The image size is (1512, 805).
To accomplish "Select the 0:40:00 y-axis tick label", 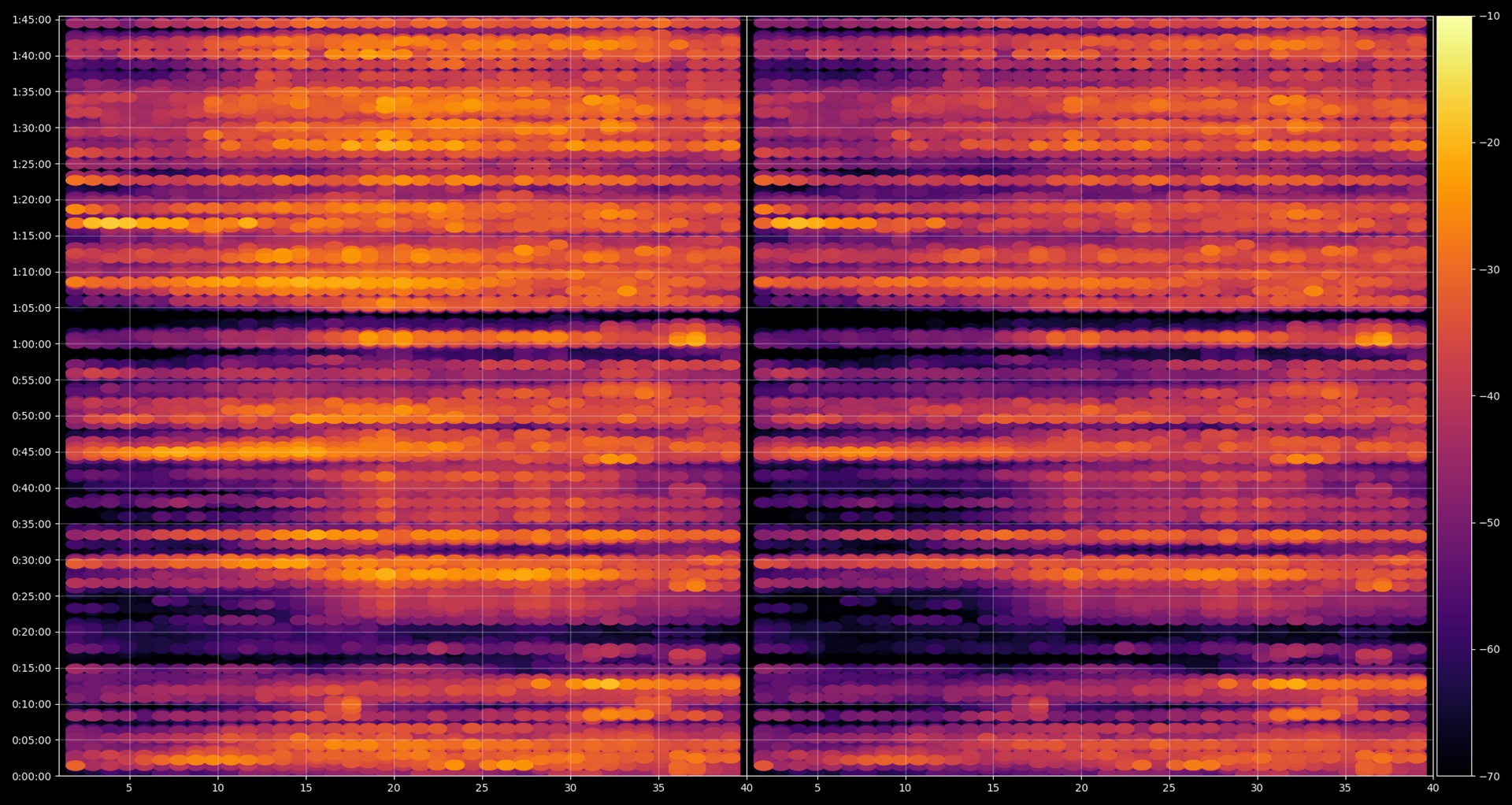I will tap(31, 488).
